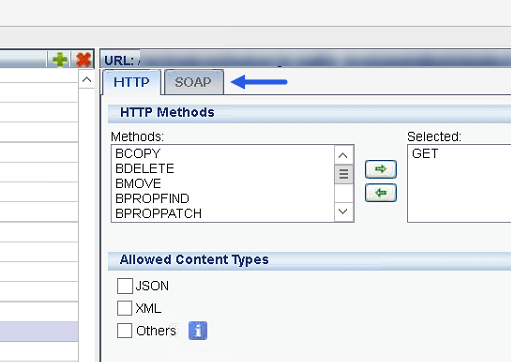This screenshot has width=511, height=362.
Task: Click the Methods list scroll up arrow
Action: point(343,155)
